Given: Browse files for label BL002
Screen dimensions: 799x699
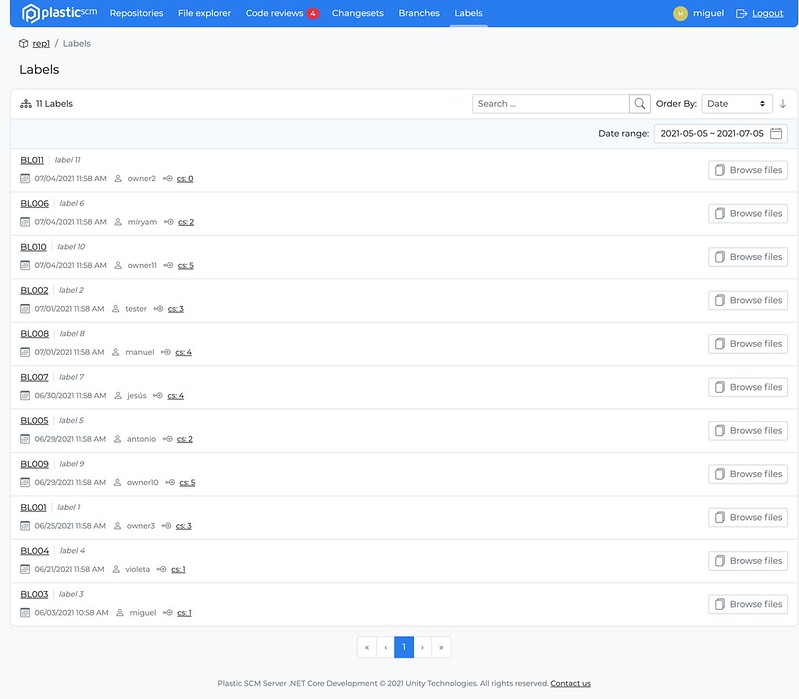Looking at the screenshot, I should (748, 301).
